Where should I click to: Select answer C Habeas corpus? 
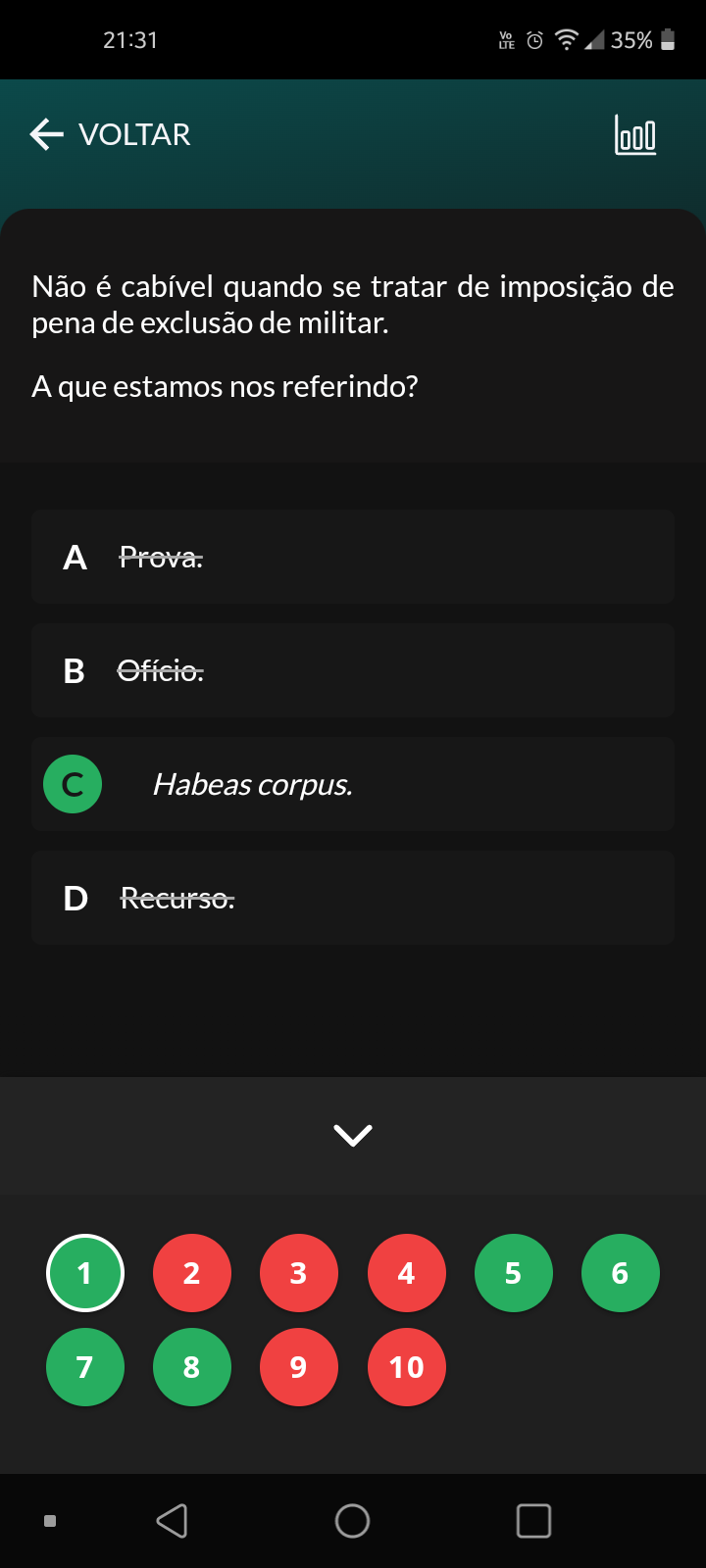pyautogui.click(x=353, y=784)
